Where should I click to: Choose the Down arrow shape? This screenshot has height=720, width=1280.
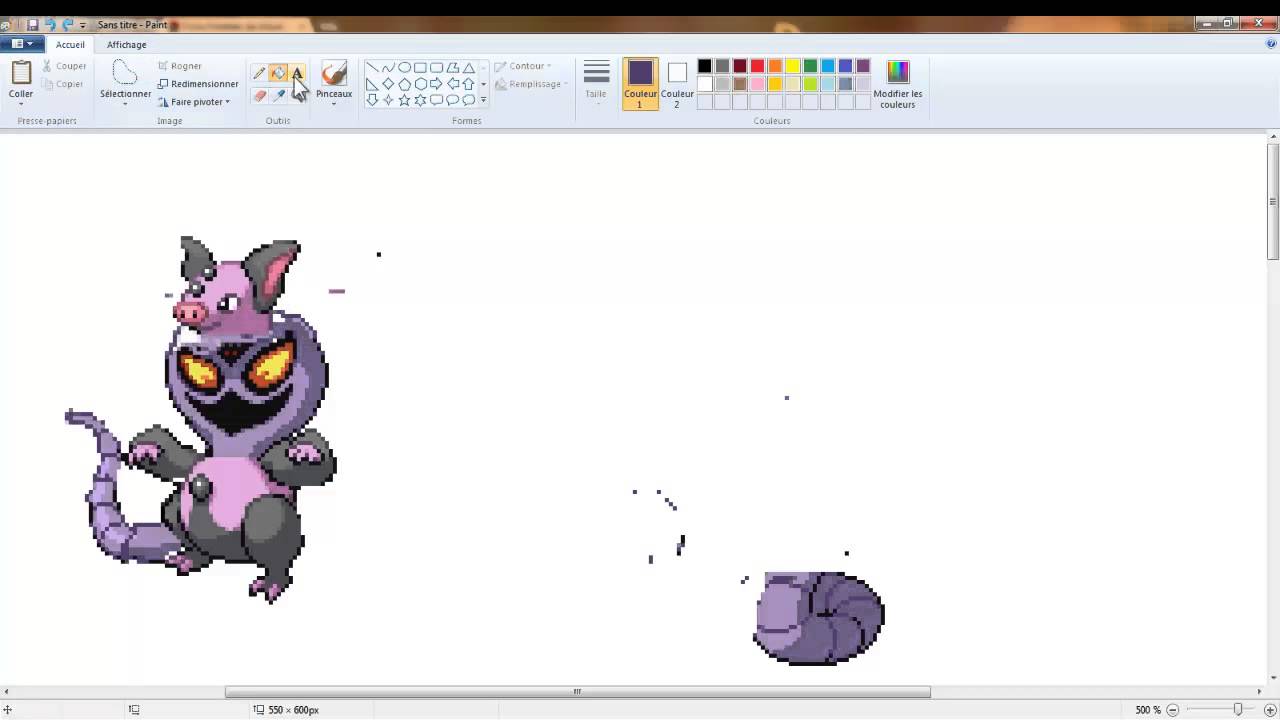click(372, 100)
